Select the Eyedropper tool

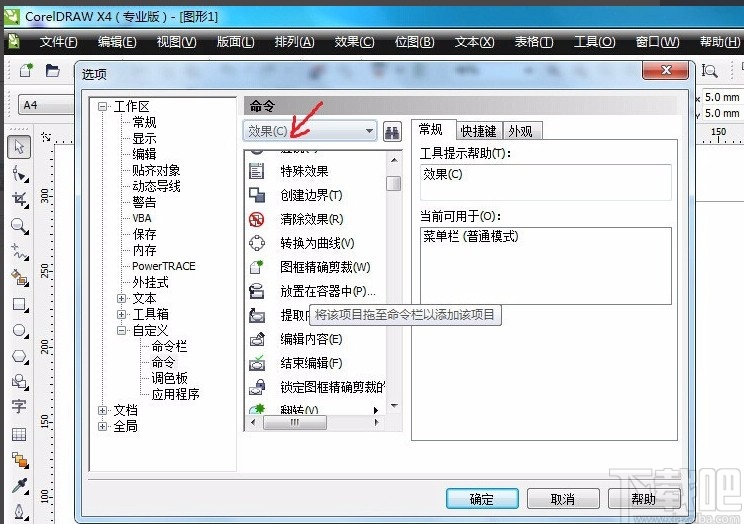point(19,486)
